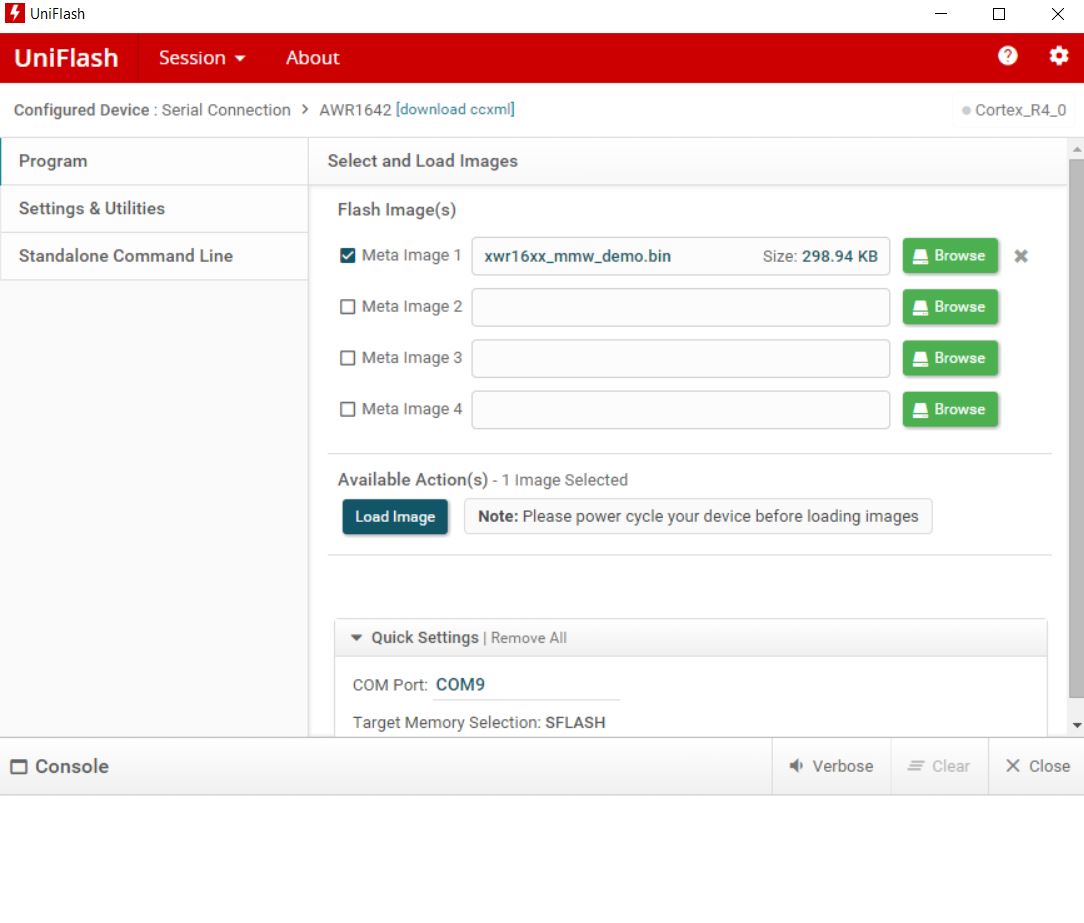Image resolution: width=1084 pixels, height=923 pixels.
Task: Click the xwr16xx_mmw_demo.bin file name
Action: pyautogui.click(x=577, y=257)
